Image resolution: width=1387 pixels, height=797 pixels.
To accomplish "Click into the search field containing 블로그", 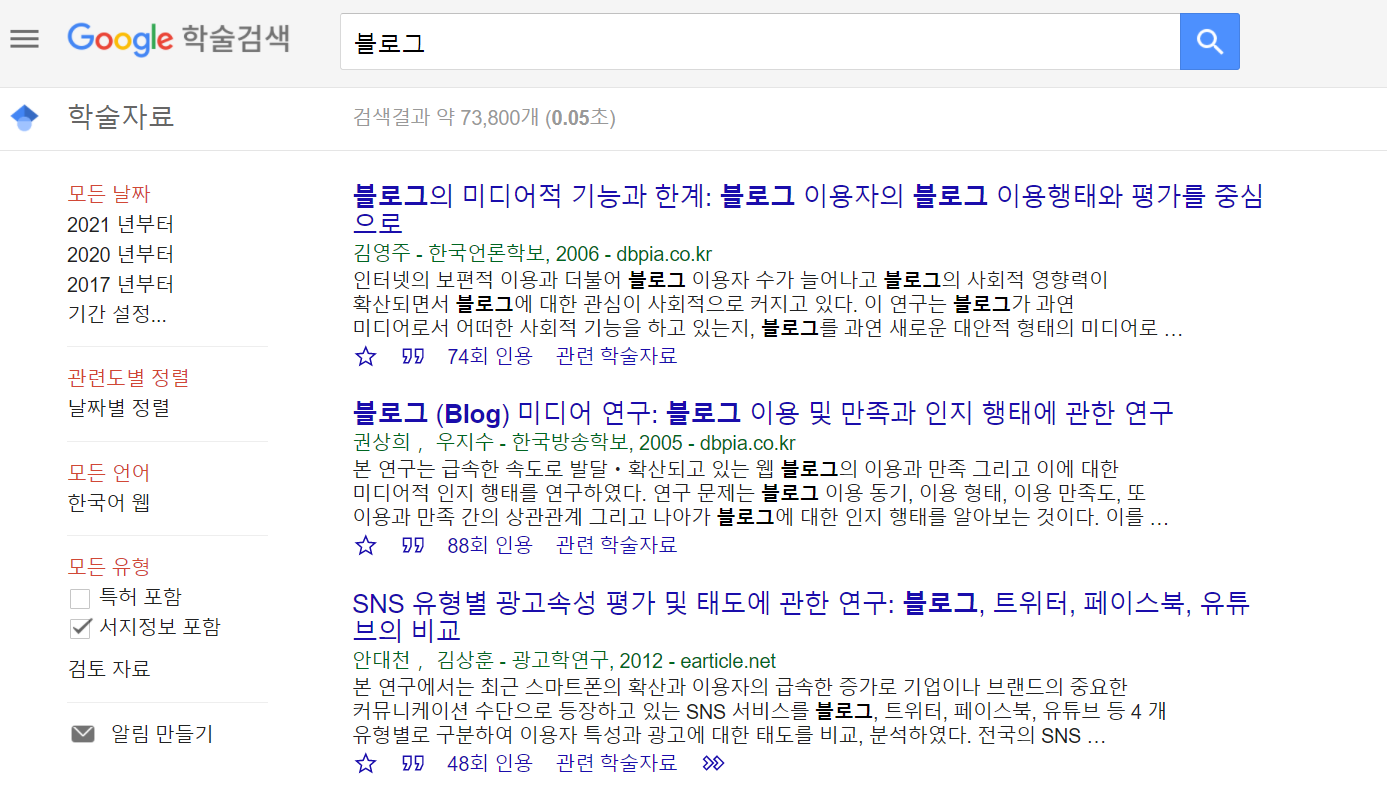I will [760, 42].
